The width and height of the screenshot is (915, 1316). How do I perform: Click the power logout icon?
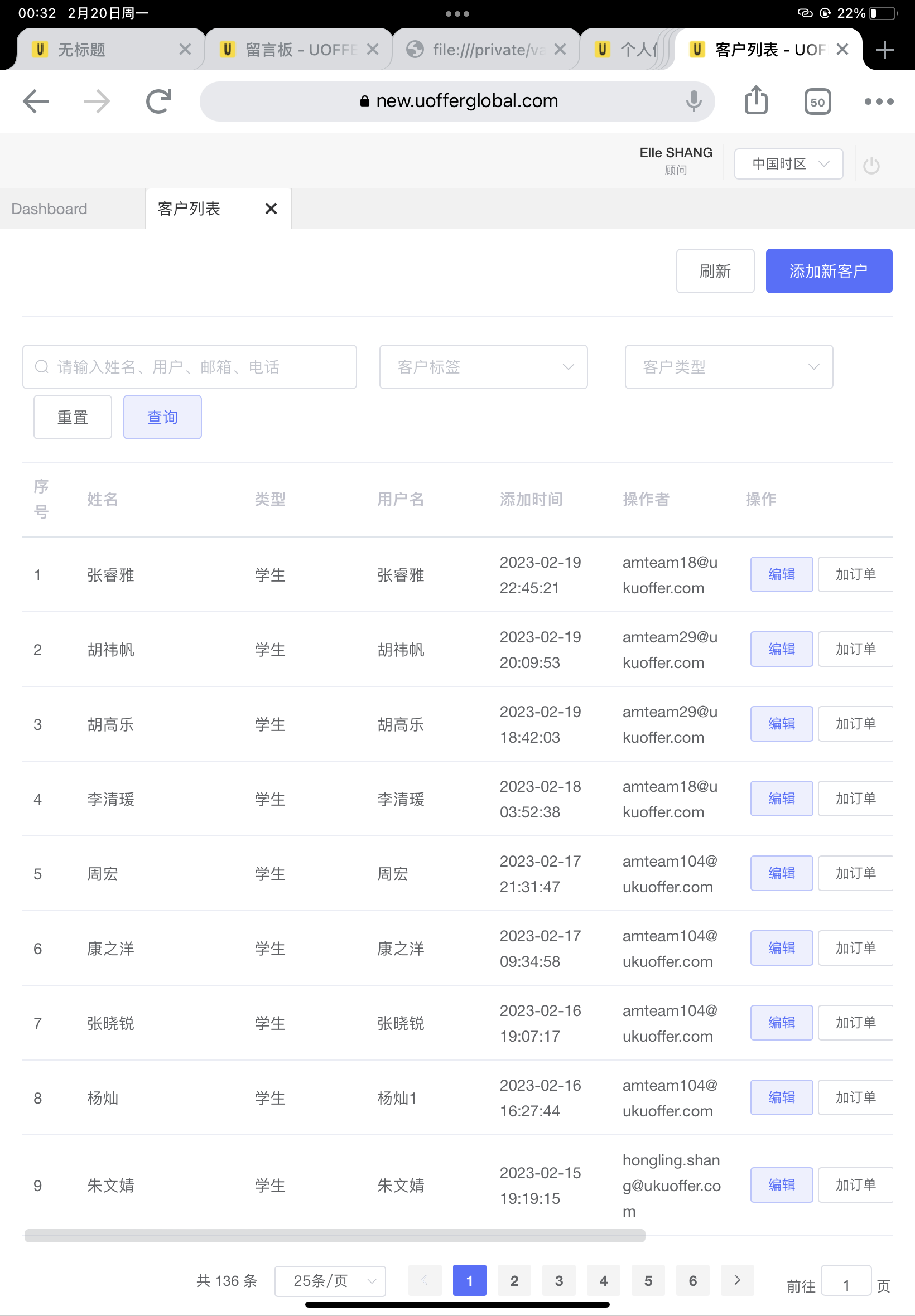pyautogui.click(x=871, y=166)
